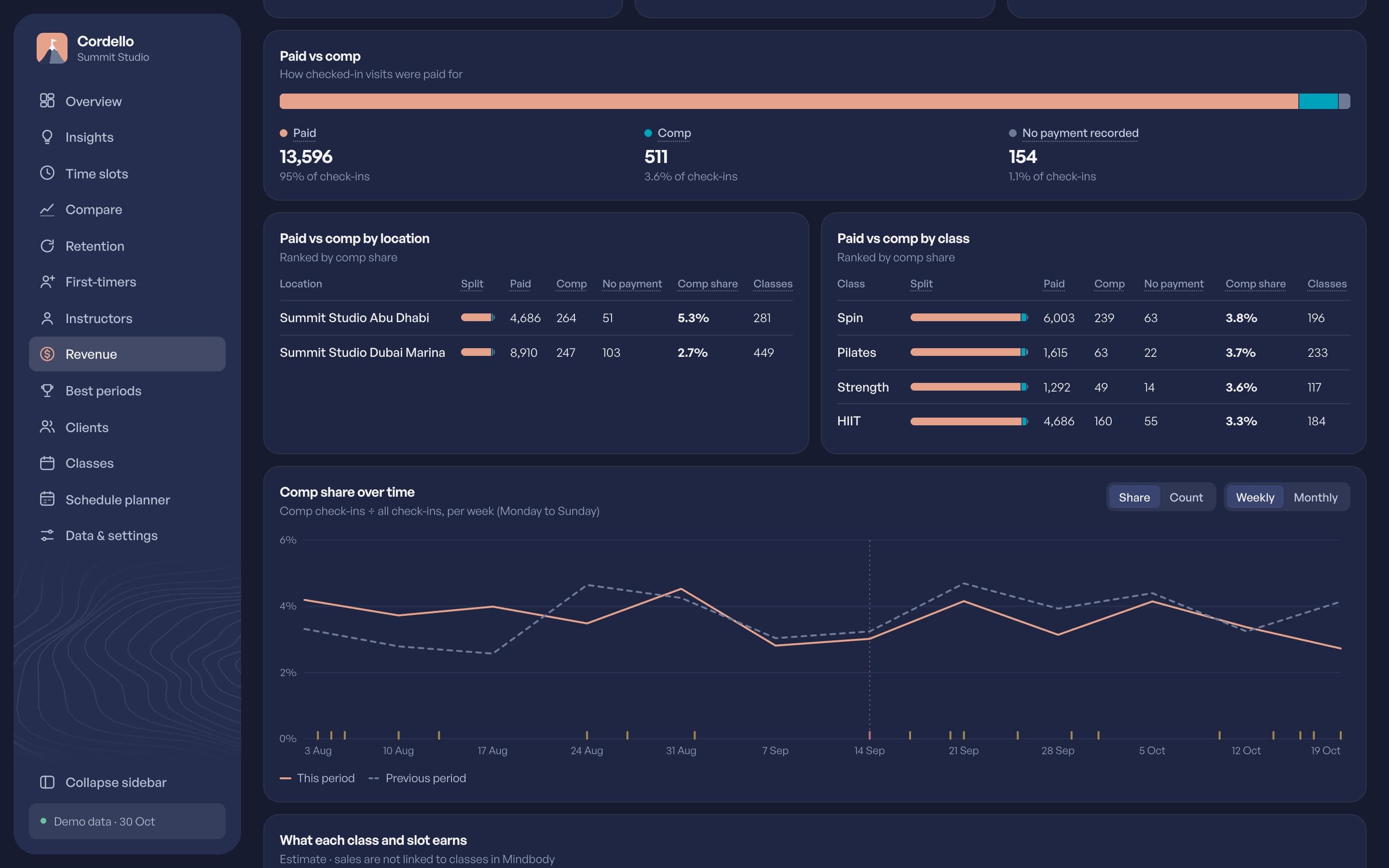
Task: Select Weekly chart granularity
Action: (x=1255, y=497)
